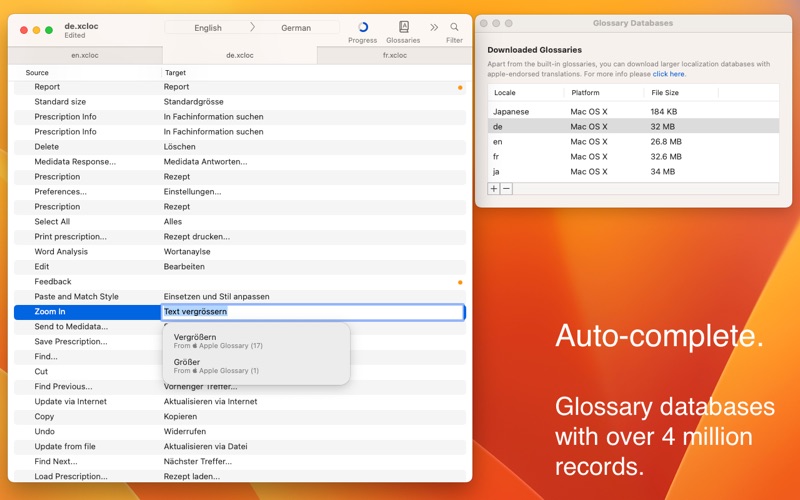Select the Delete source row
This screenshot has height=500, width=800.
point(240,146)
